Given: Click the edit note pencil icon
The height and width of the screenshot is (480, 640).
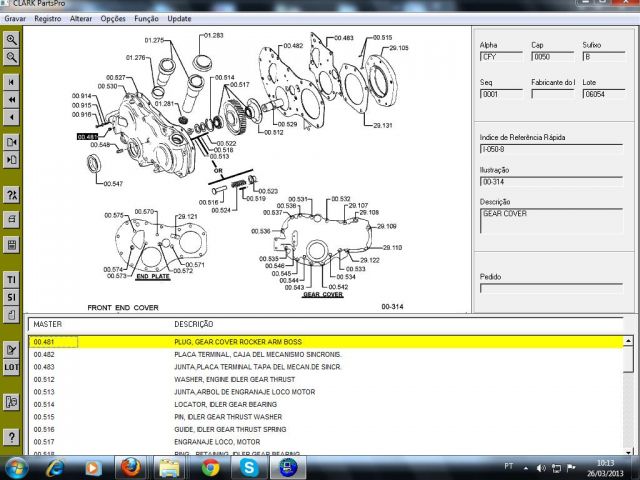Looking at the screenshot, I should tap(11, 350).
